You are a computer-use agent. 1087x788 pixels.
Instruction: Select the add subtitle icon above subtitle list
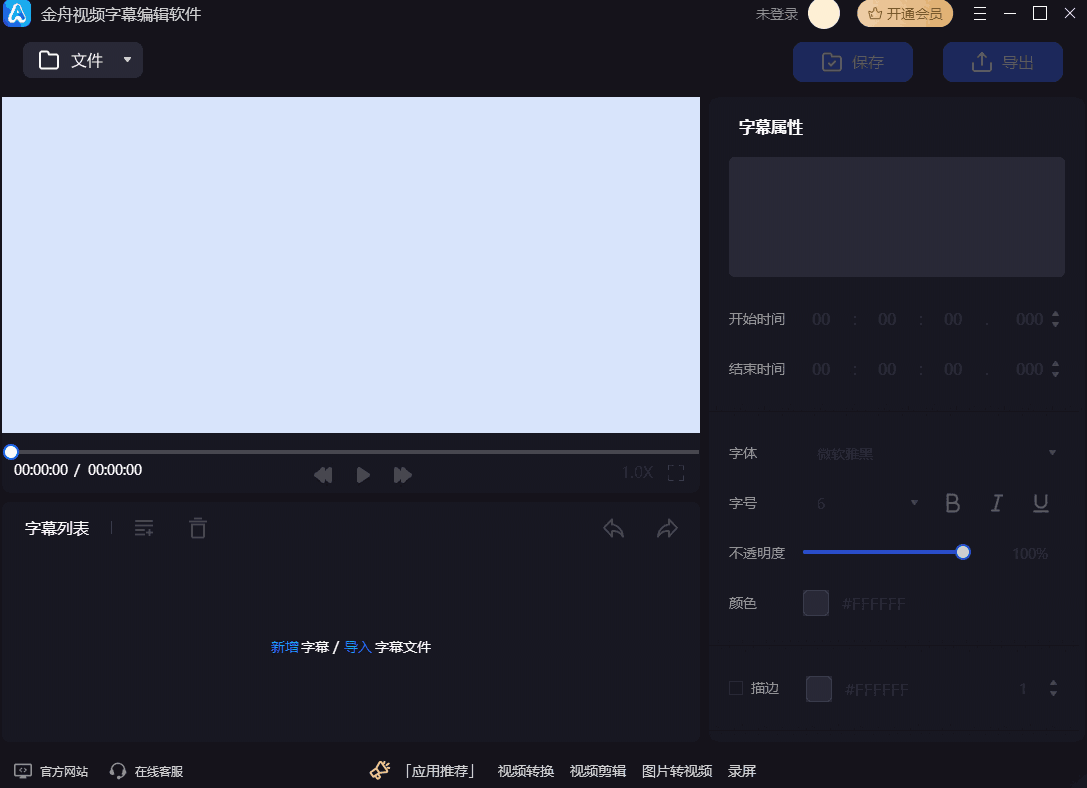pos(144,528)
